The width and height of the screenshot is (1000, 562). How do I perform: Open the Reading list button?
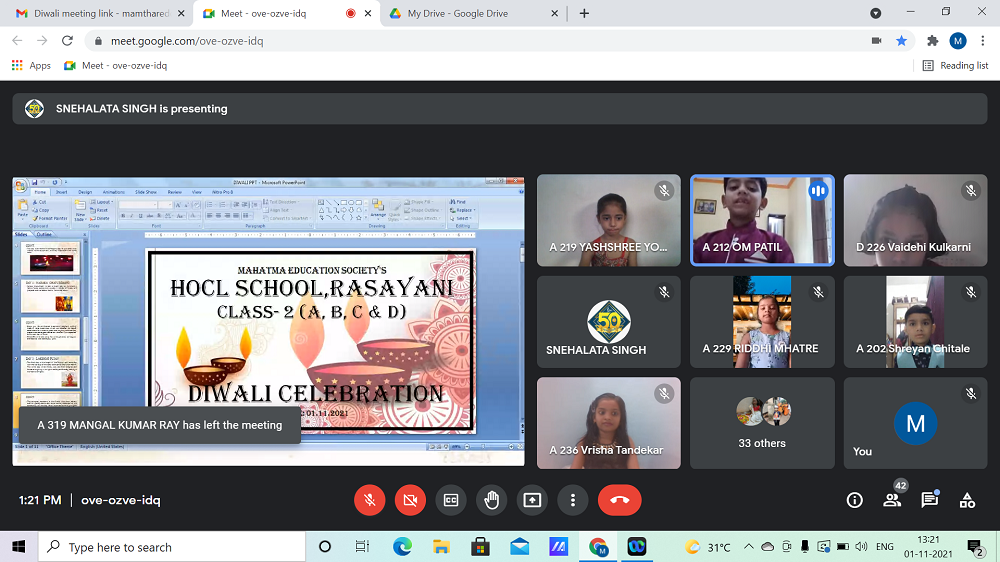click(955, 65)
